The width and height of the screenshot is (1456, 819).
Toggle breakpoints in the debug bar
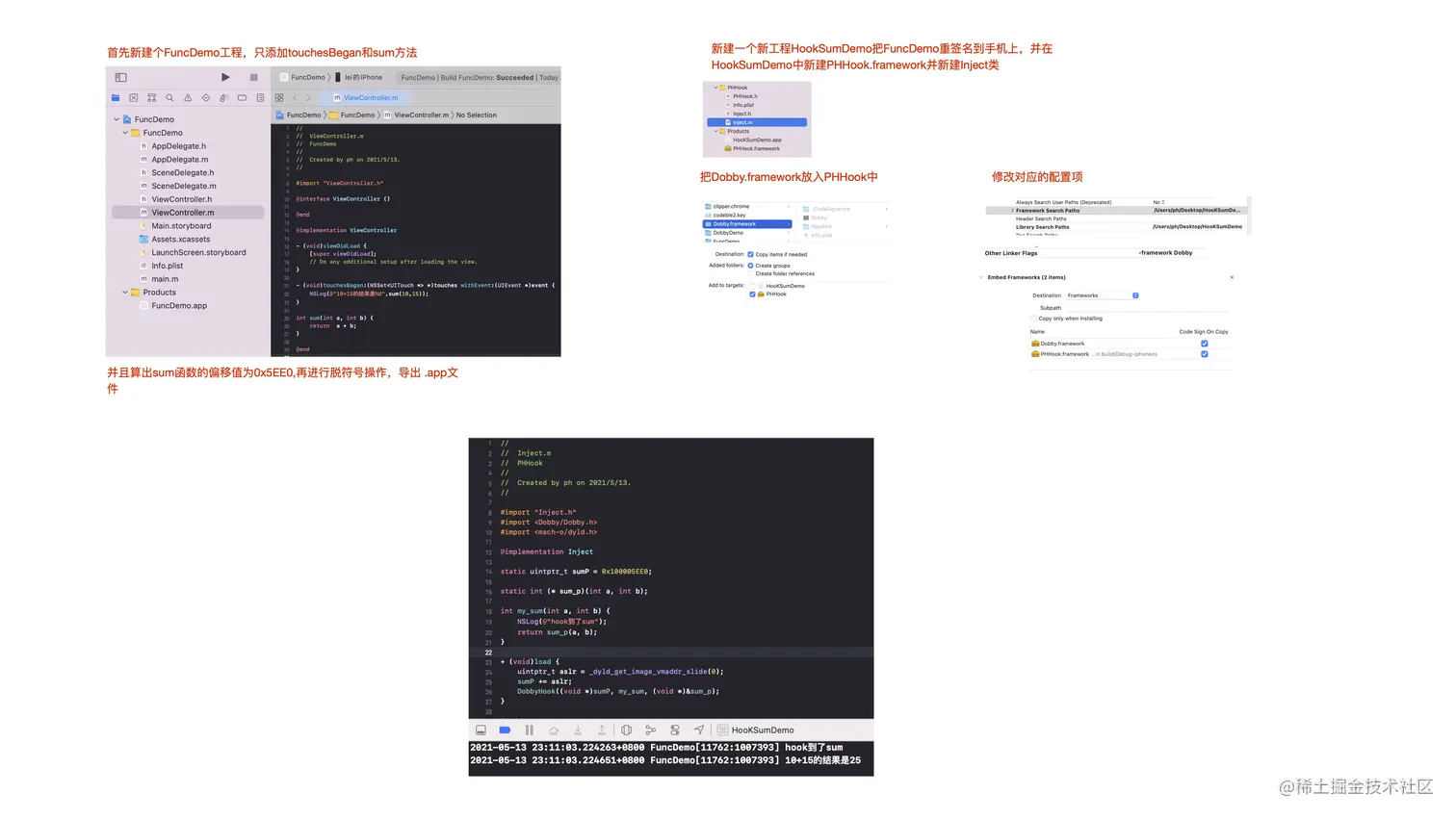coord(505,729)
